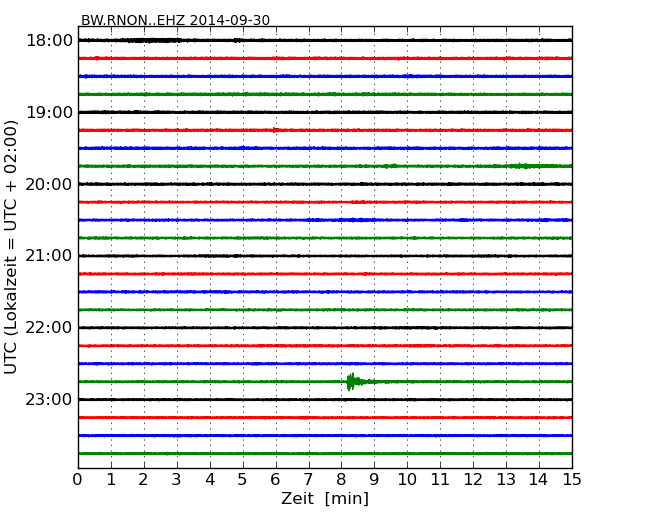Click the x-axis tick label 9
The image size is (650, 520).
click(374, 480)
